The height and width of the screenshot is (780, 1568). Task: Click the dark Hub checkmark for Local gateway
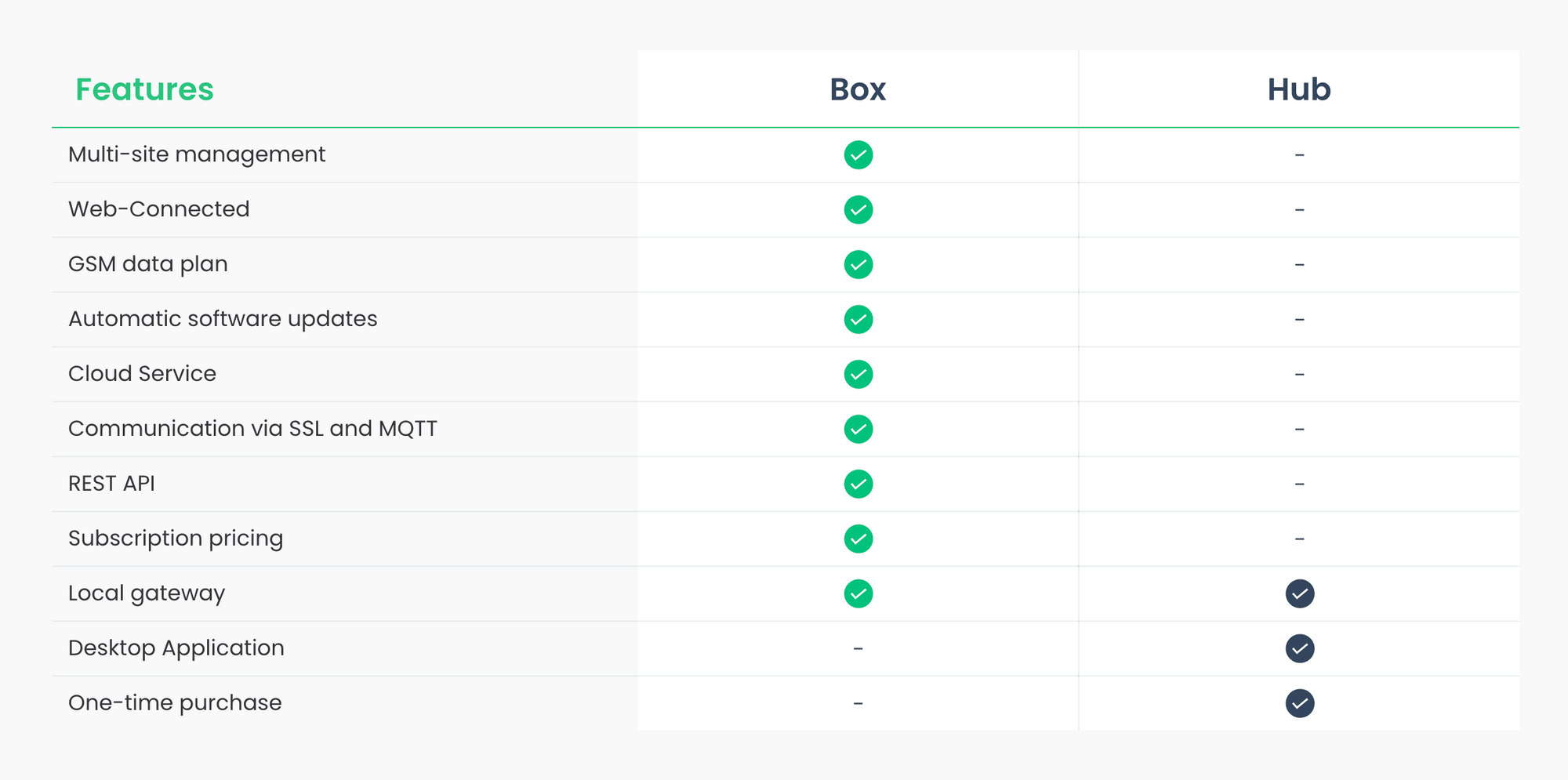1299,594
